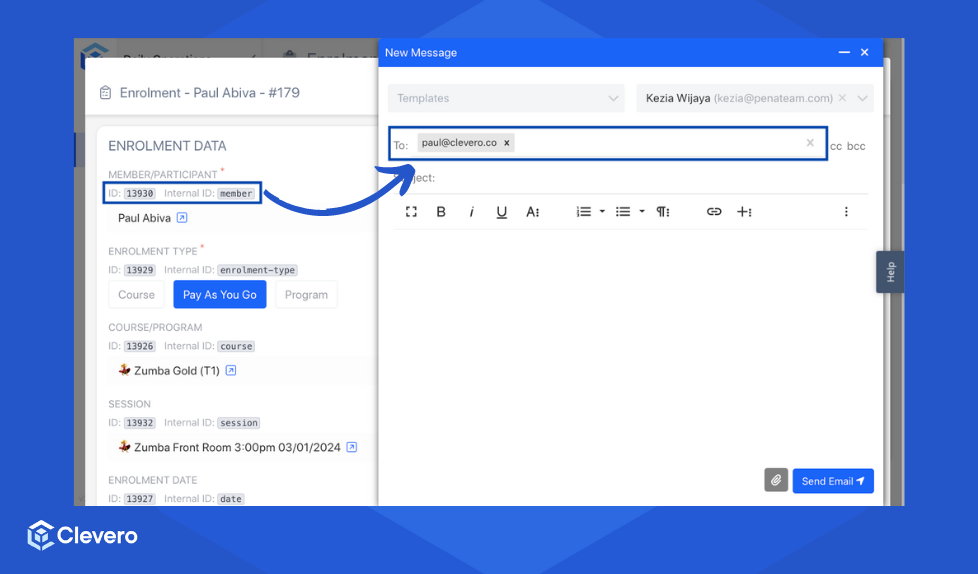This screenshot has height=574, width=978.
Task: Apply italic formatting in message editor
Action: pyautogui.click(x=472, y=212)
